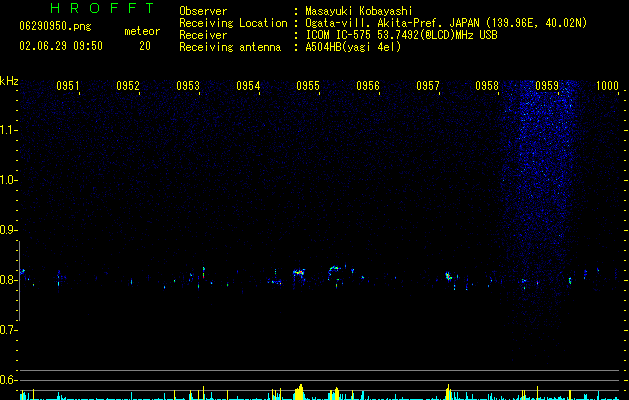The image size is (629, 400).
Task: Click the Receiving antenna label
Action: (x=230, y=47)
